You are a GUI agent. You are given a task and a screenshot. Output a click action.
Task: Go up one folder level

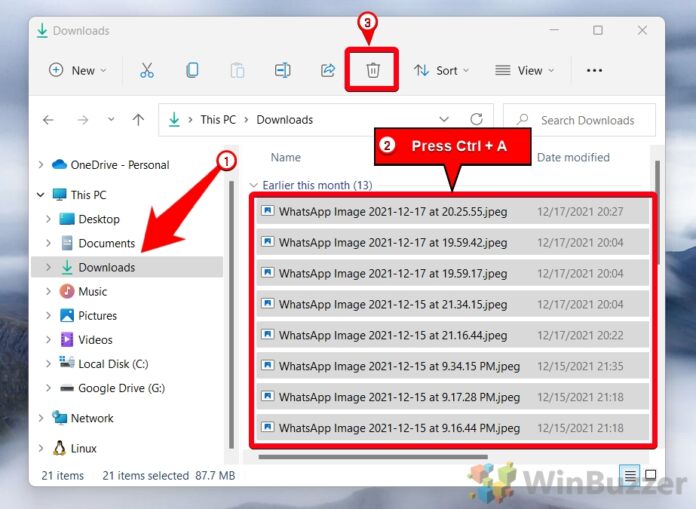138,120
